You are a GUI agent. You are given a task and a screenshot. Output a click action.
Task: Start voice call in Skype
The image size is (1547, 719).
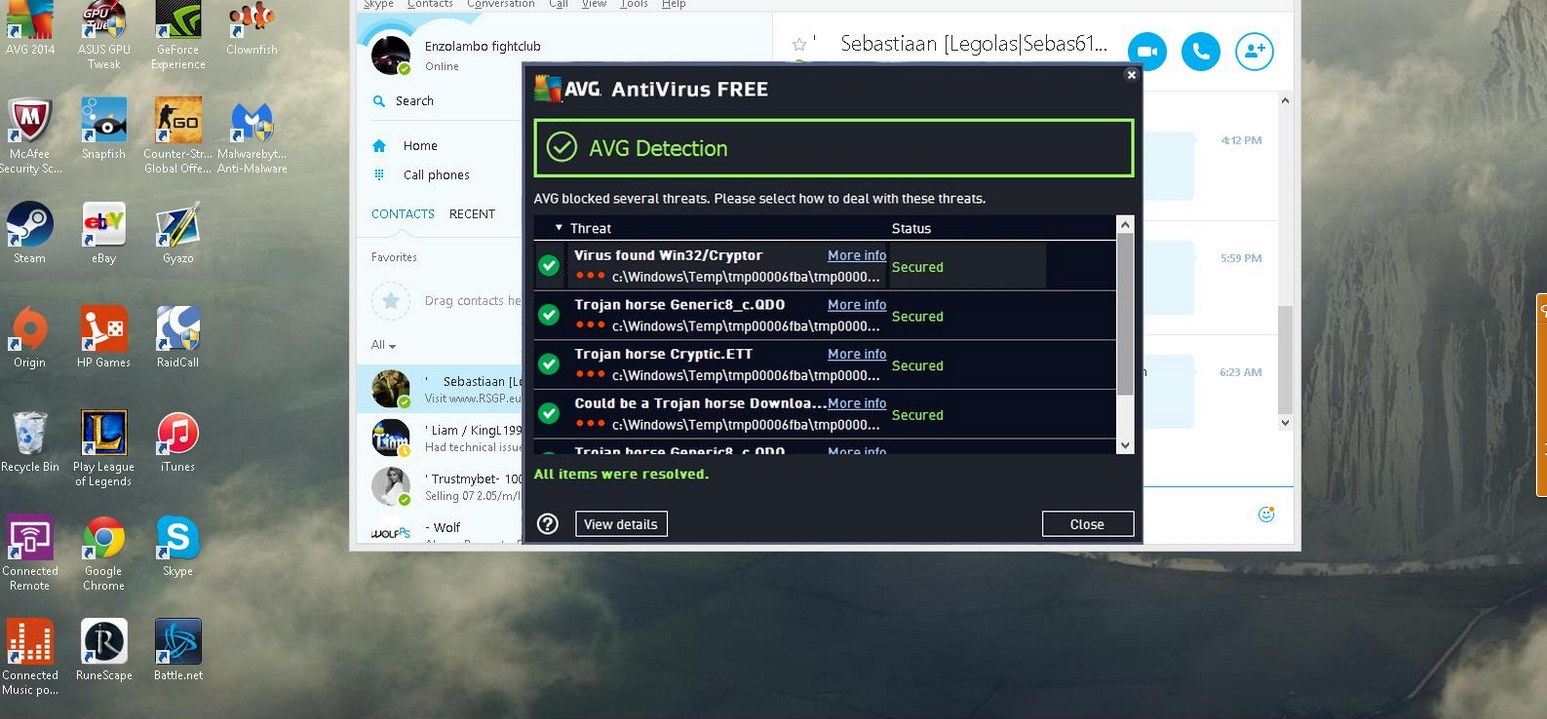click(1201, 51)
